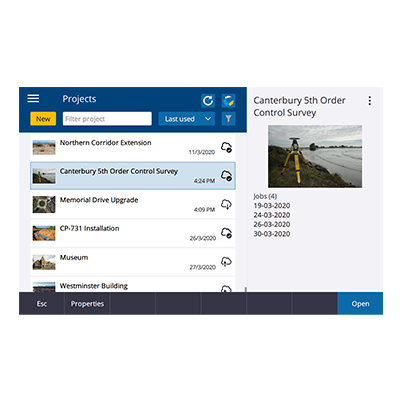This screenshot has height=400, width=400.
Task: Click the Filter project input field
Action: (x=107, y=119)
